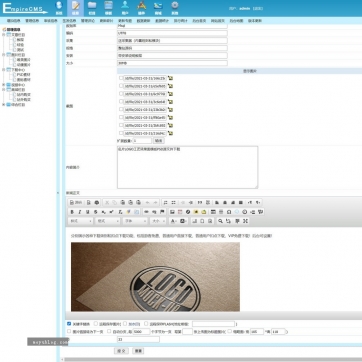Tick the first image path checkbox
The width and height of the screenshot is (362, 362).
pyautogui.click(x=121, y=78)
